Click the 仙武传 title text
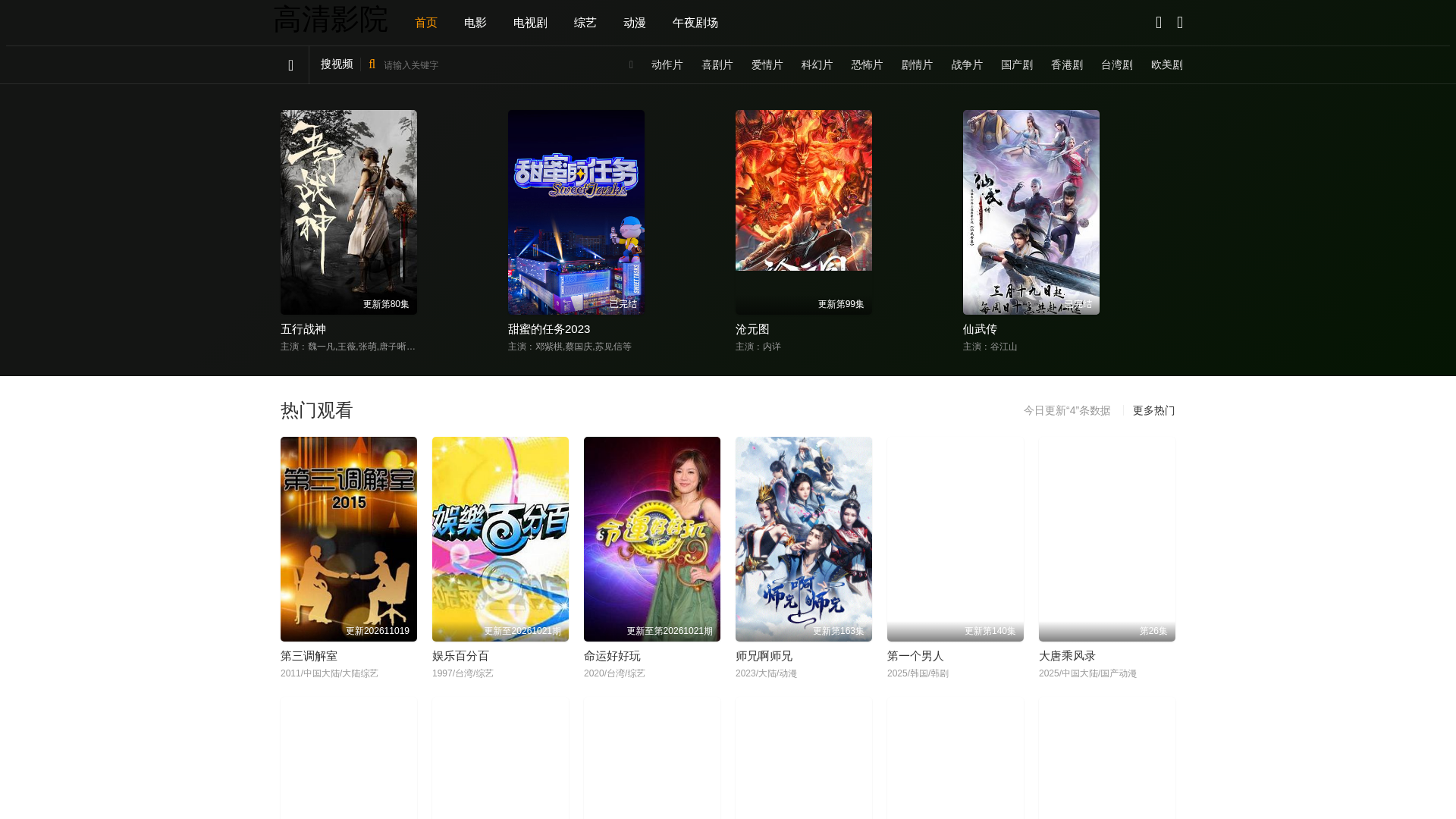Viewport: 1456px width, 819px height. [980, 329]
